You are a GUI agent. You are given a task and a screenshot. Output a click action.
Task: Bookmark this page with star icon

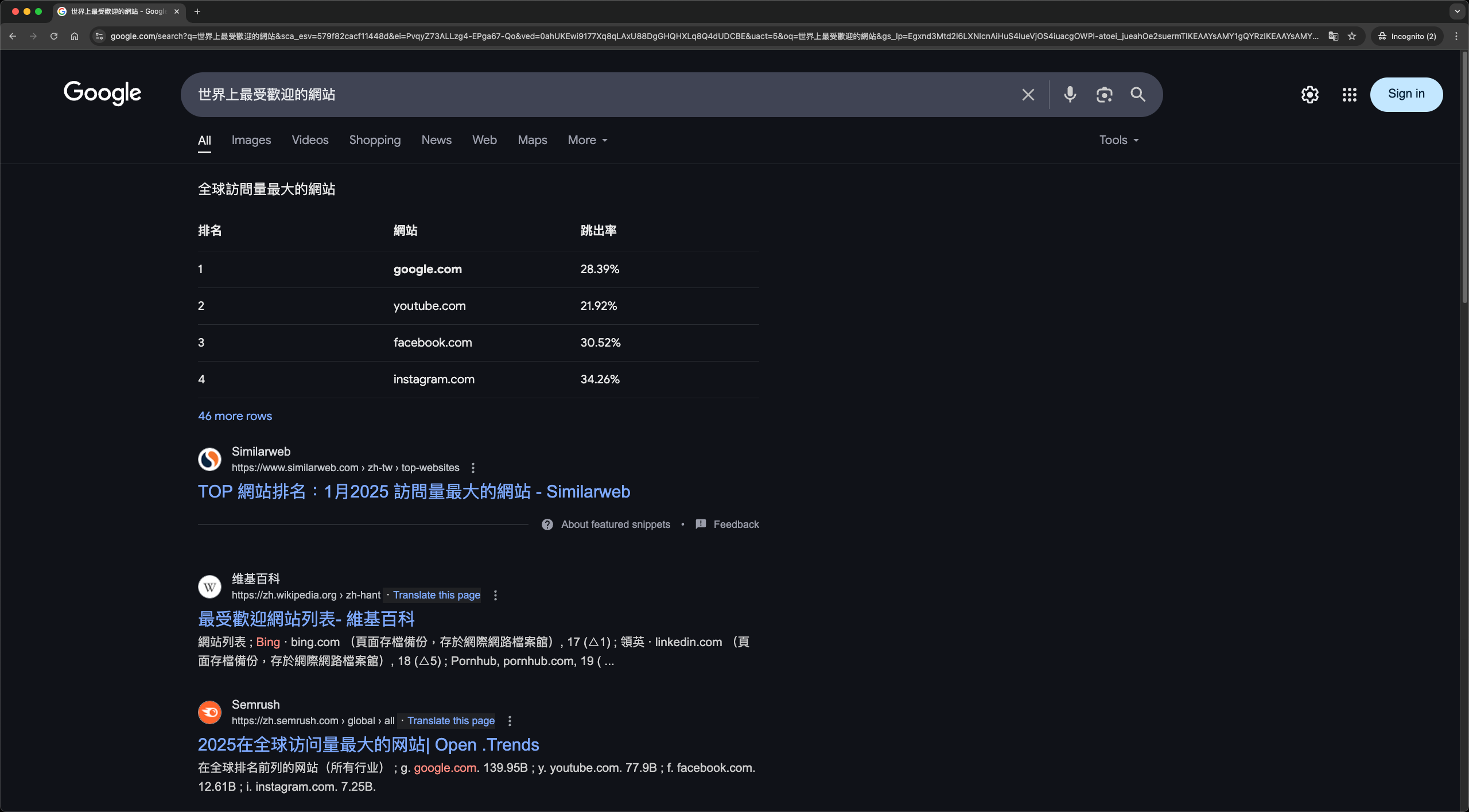click(1352, 36)
